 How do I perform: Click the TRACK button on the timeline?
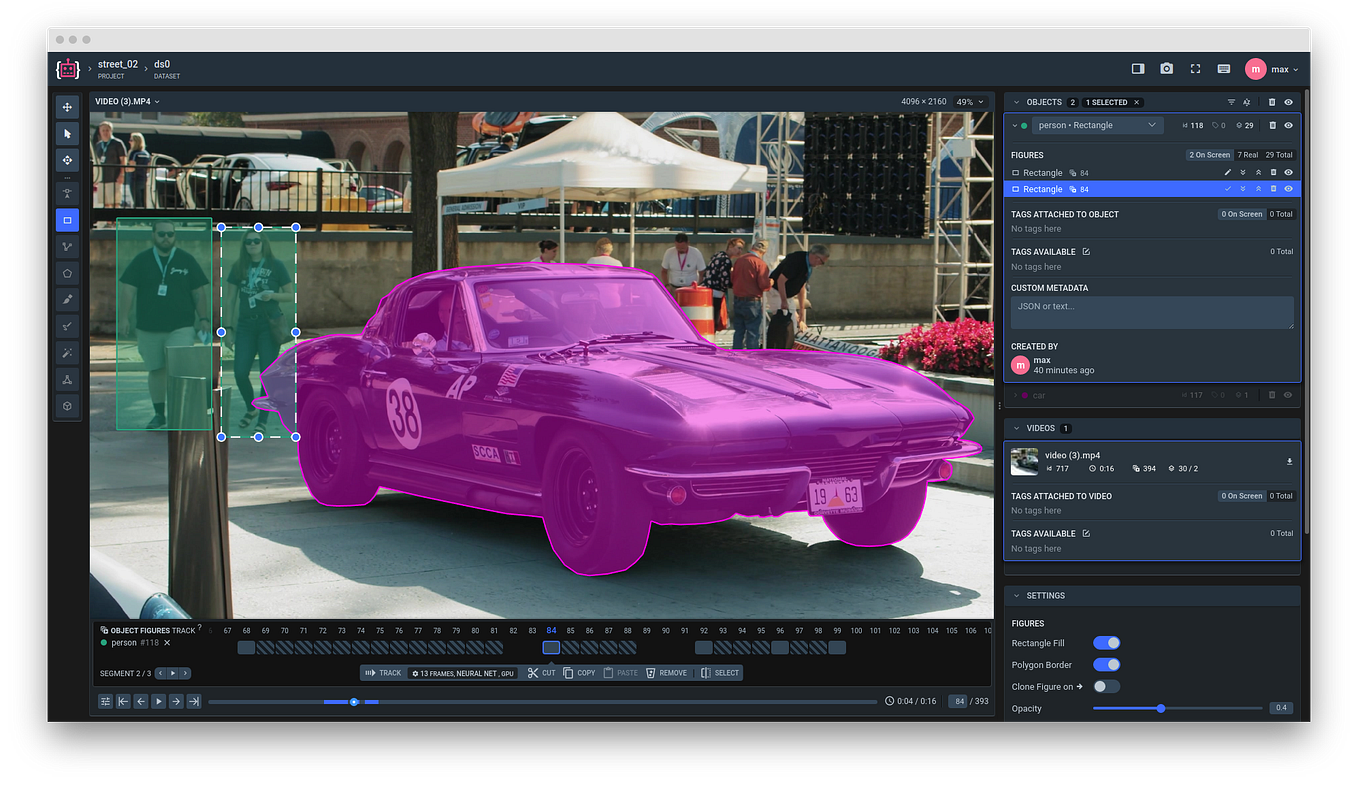pos(383,673)
